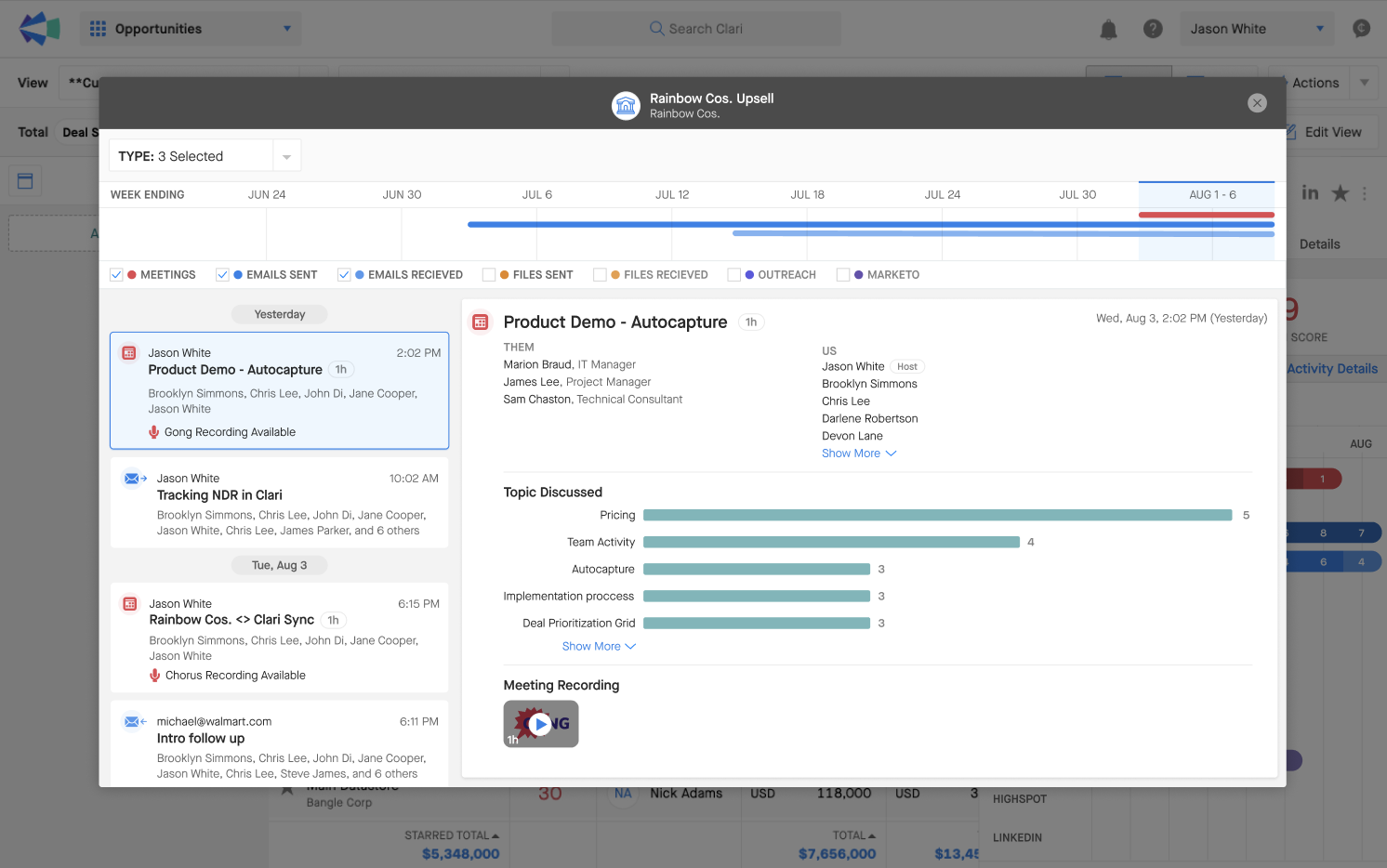Screen dimensions: 1387x868
Task: Click the Activity Details link
Action: pos(1332,369)
